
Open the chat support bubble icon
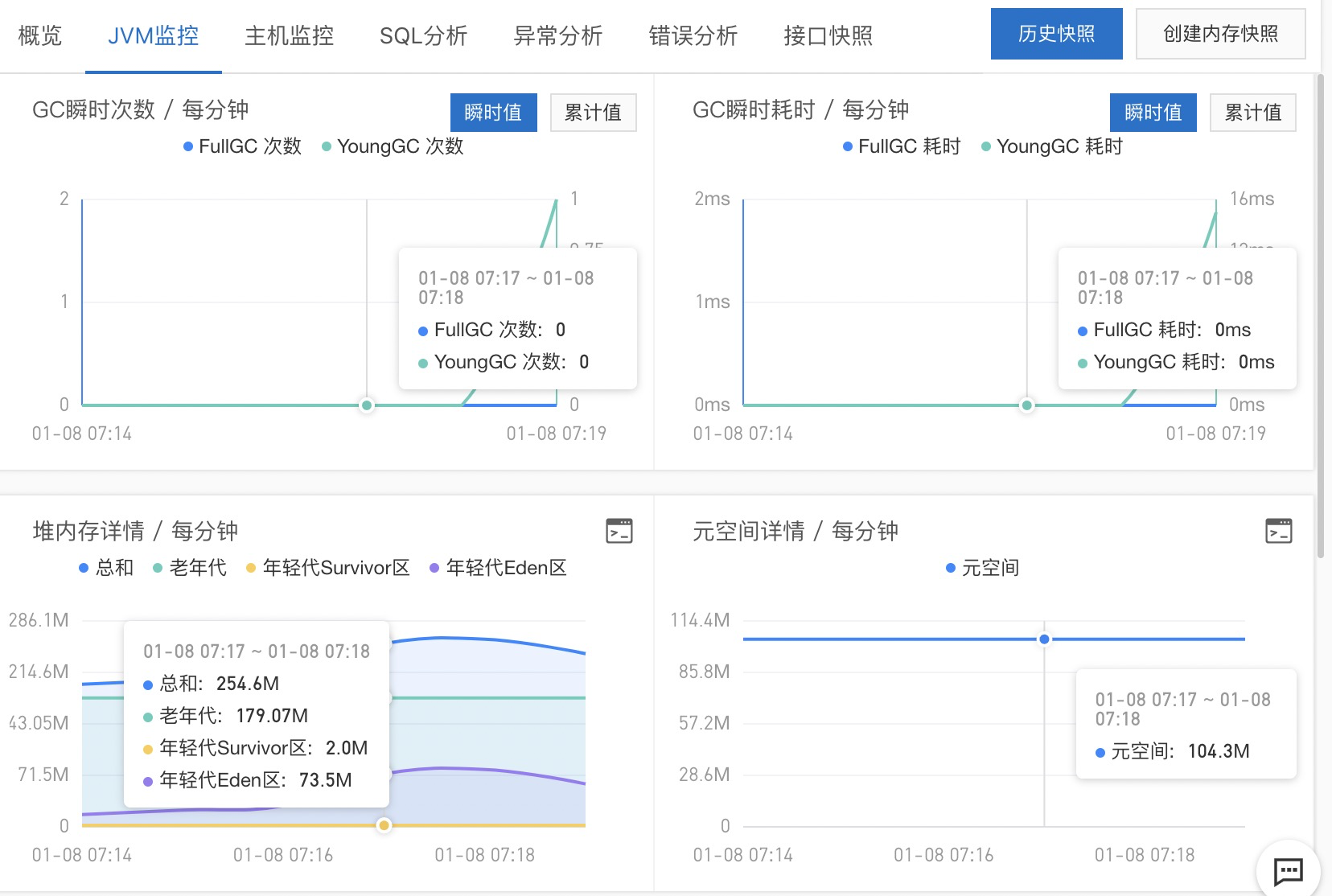tap(1288, 870)
